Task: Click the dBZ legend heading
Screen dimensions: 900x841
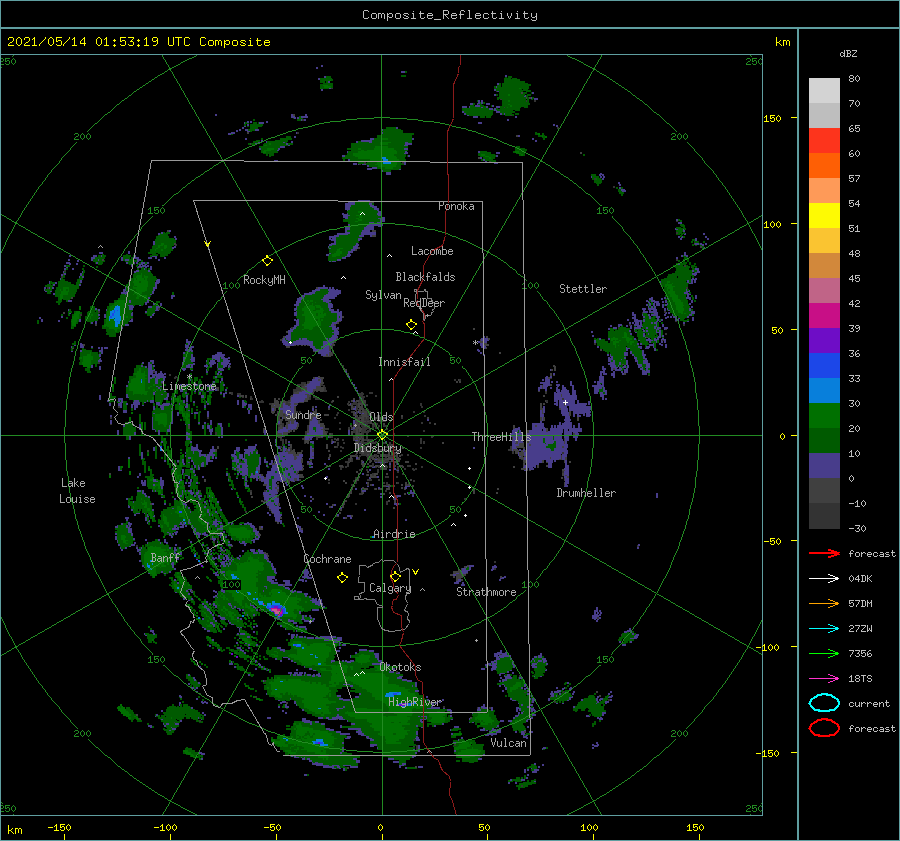Action: (848, 54)
